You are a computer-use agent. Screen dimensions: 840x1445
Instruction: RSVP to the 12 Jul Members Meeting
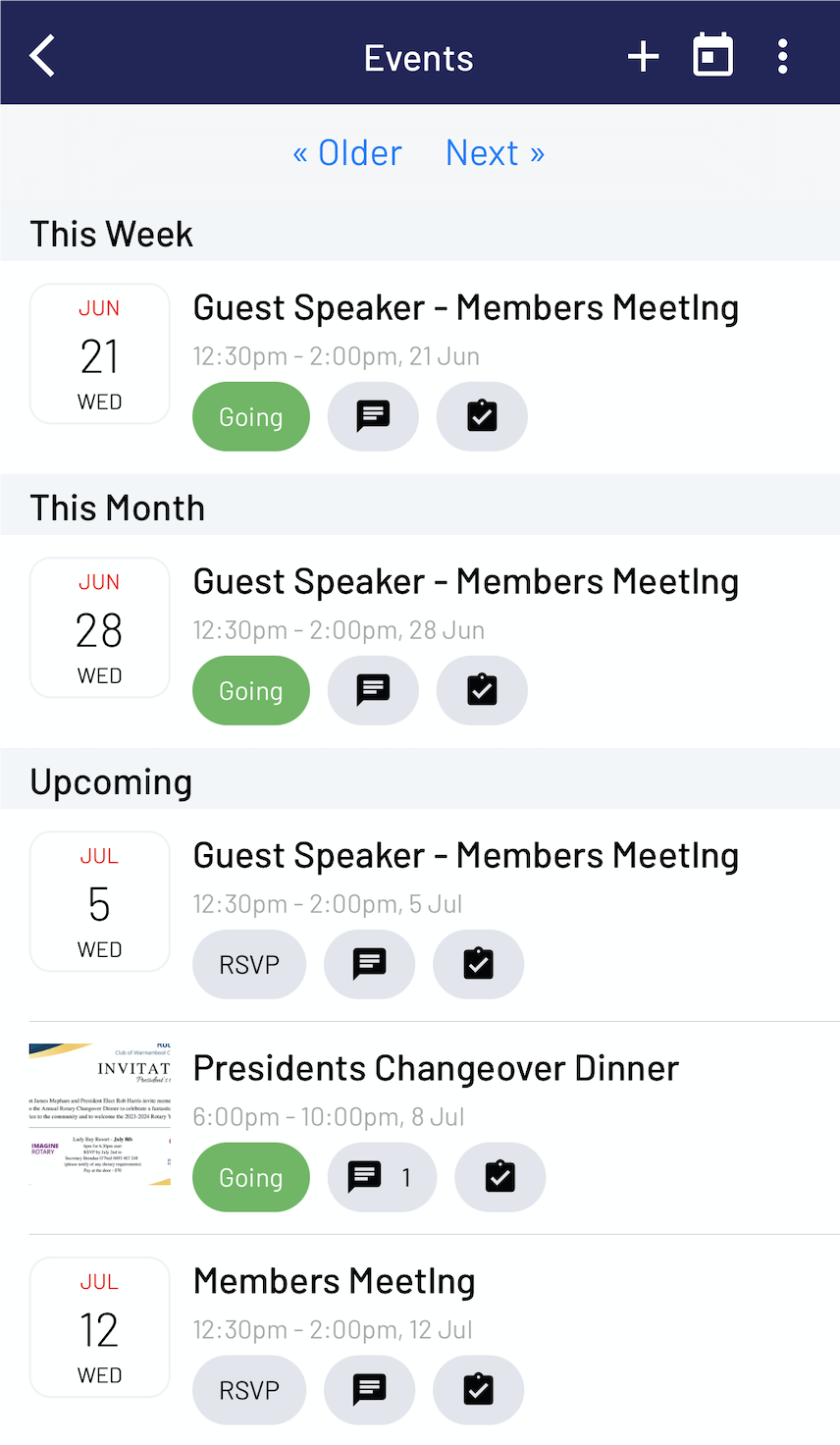249,1390
